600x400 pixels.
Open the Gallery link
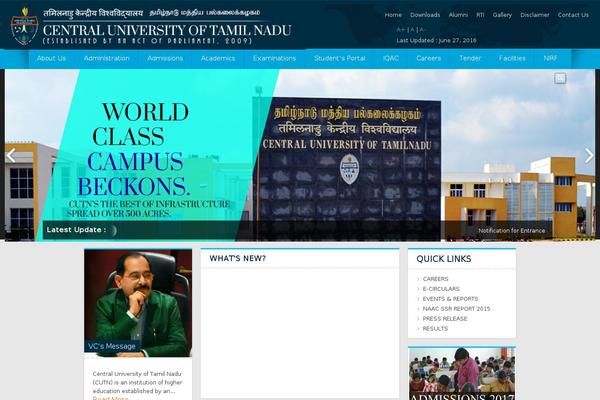[x=502, y=15]
